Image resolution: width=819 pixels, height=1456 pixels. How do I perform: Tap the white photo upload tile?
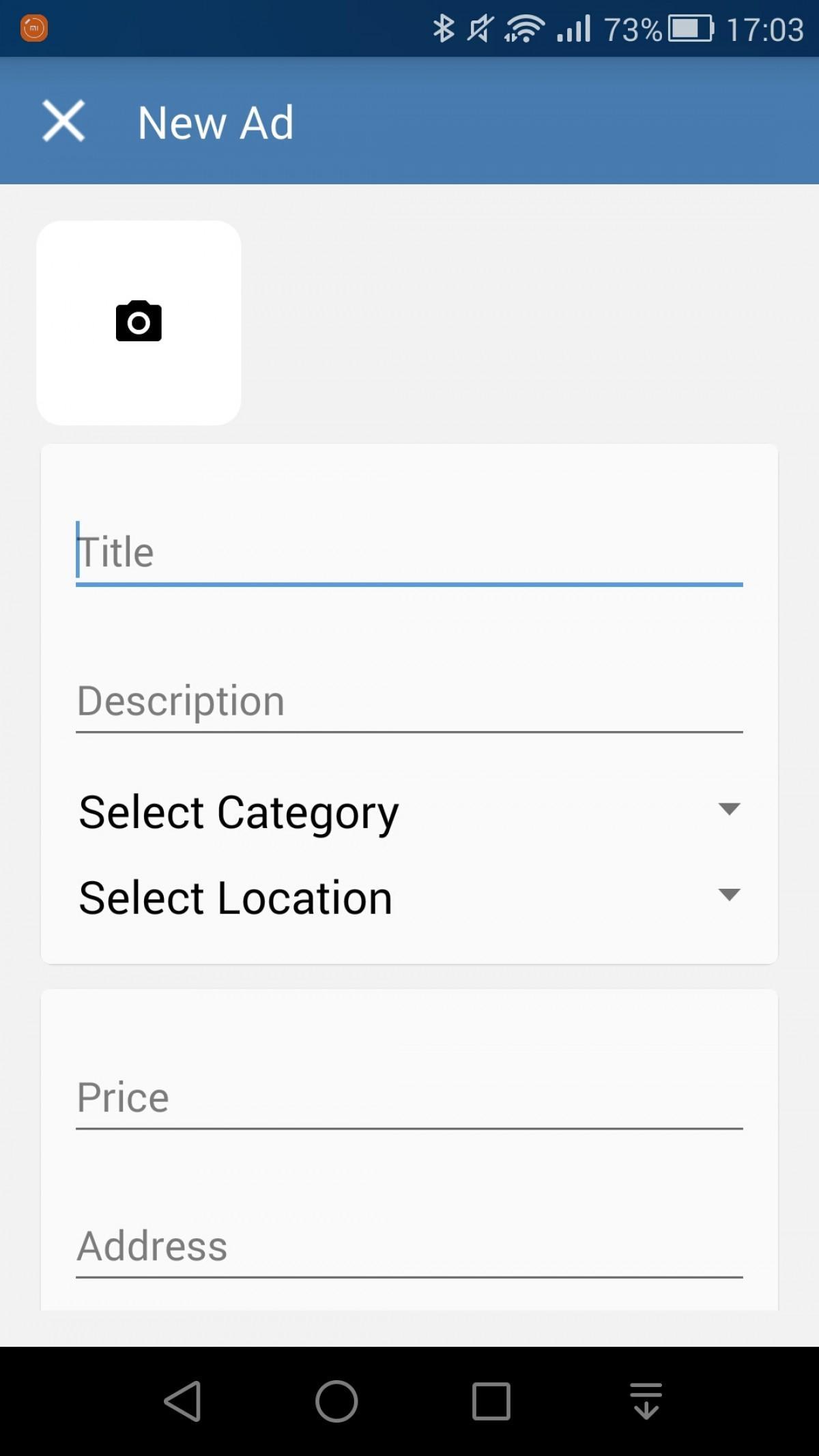tap(139, 323)
